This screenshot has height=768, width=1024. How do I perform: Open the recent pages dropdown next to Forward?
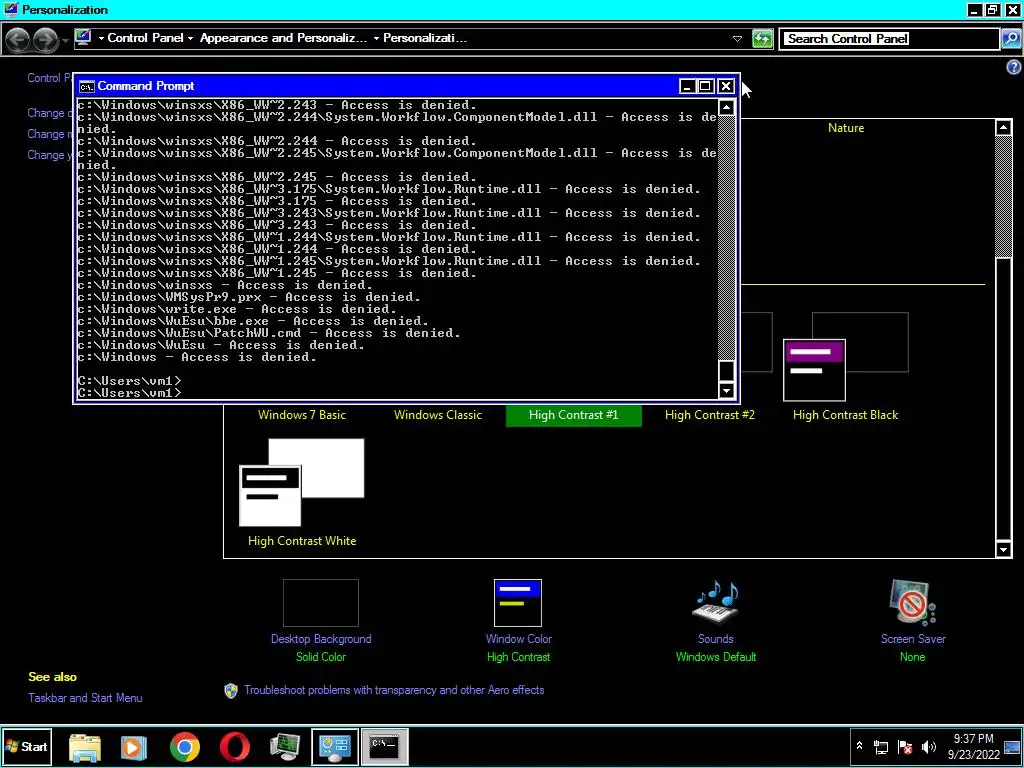(65, 40)
